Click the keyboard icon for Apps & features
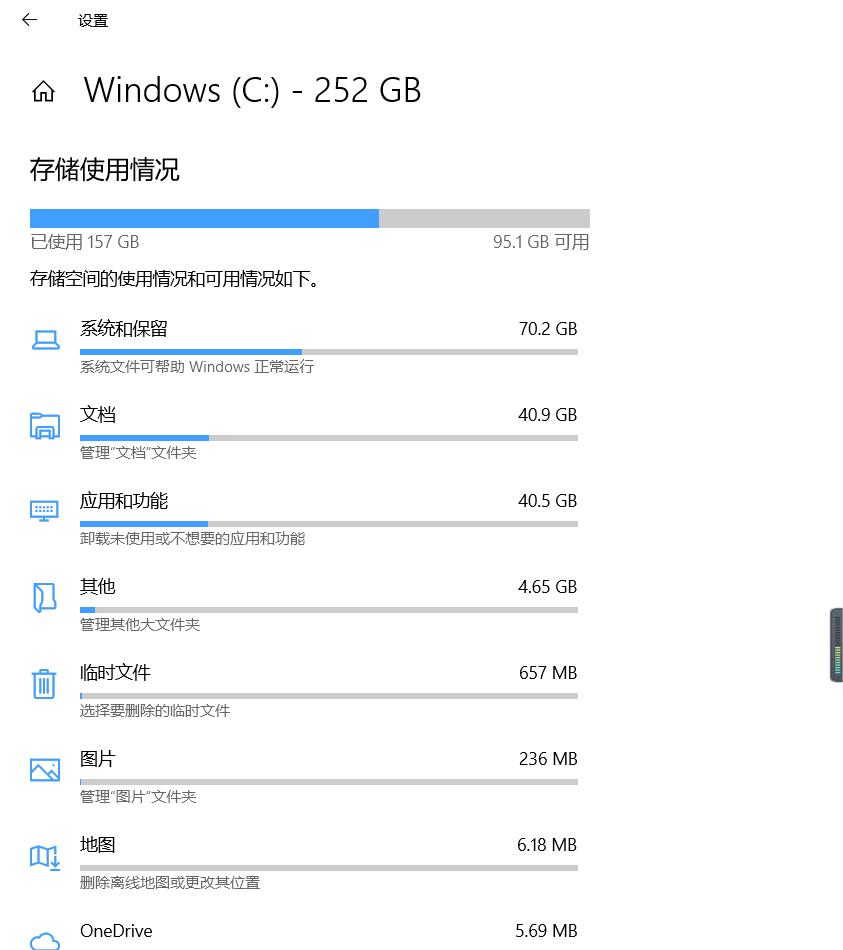 pos(45,511)
